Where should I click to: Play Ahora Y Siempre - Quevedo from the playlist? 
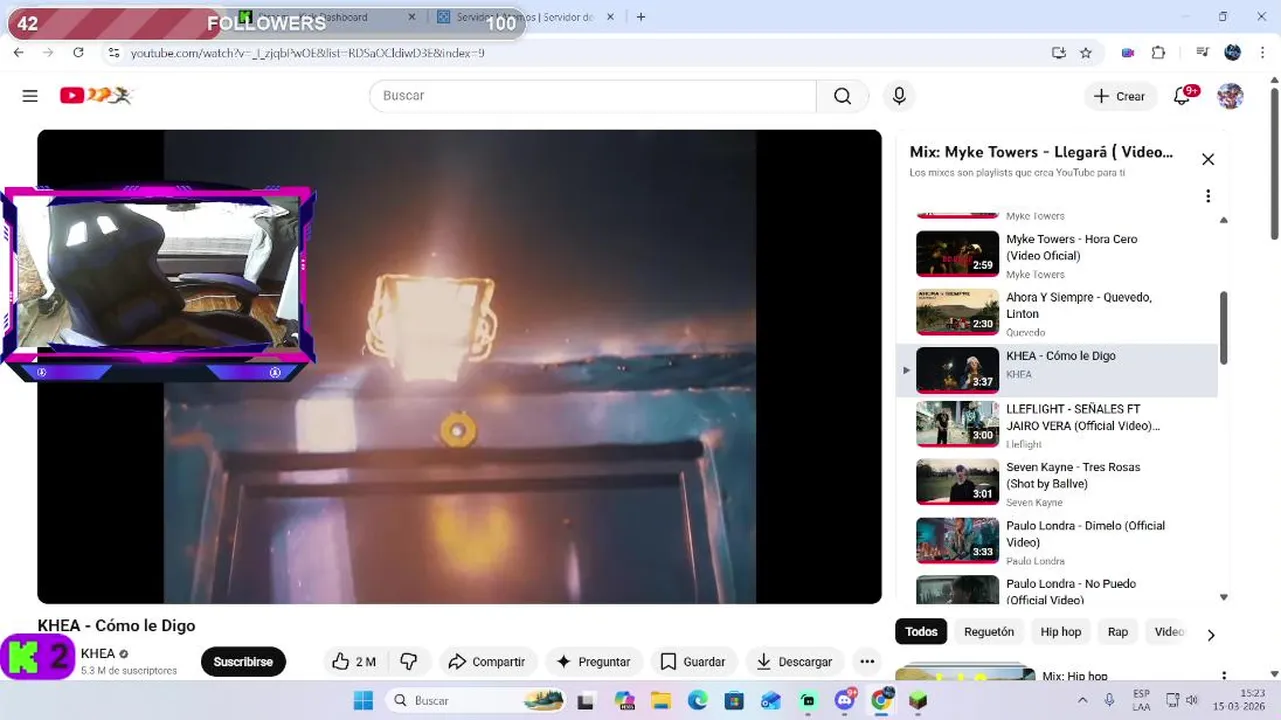click(1057, 313)
